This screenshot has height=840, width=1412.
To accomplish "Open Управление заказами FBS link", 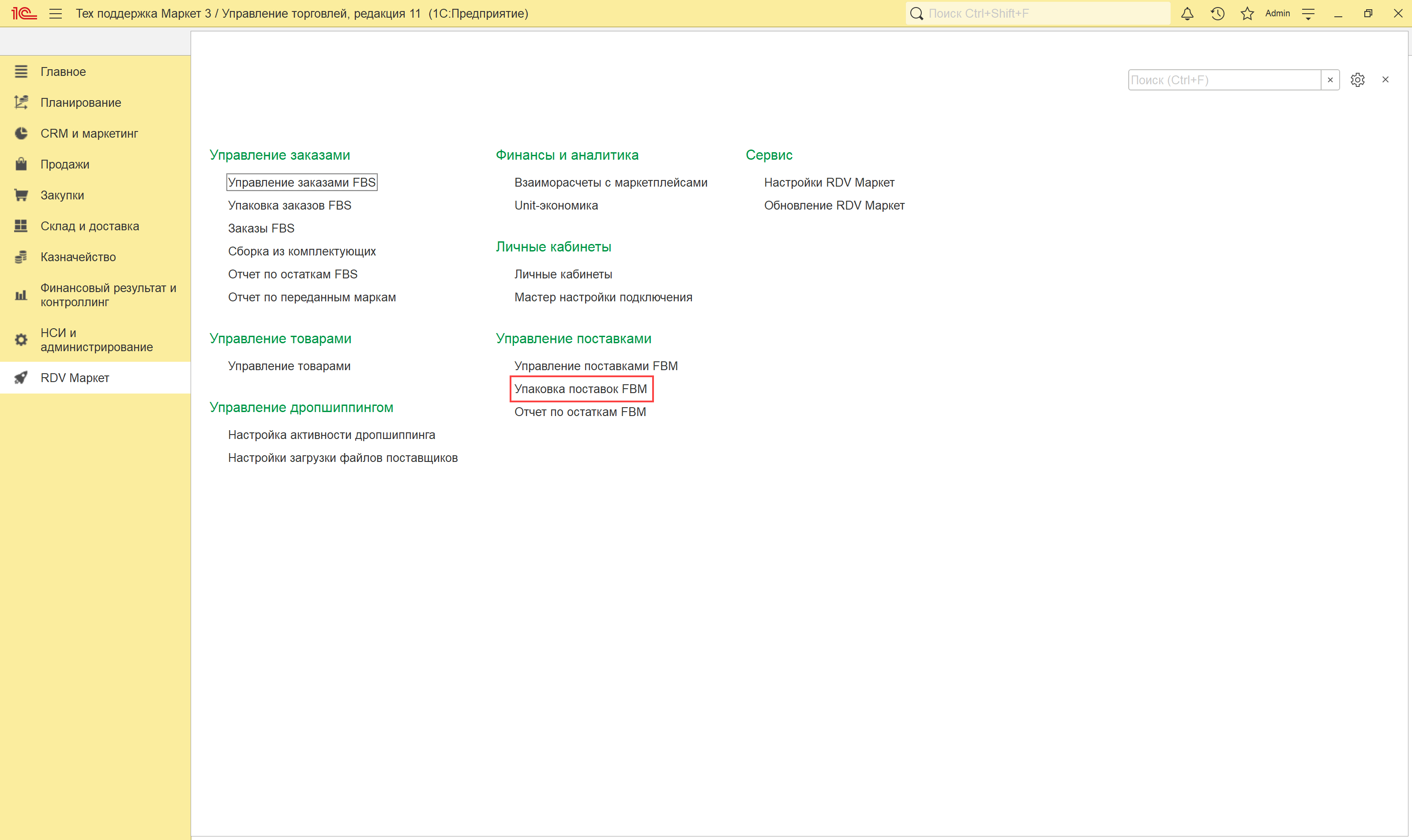I will point(301,182).
